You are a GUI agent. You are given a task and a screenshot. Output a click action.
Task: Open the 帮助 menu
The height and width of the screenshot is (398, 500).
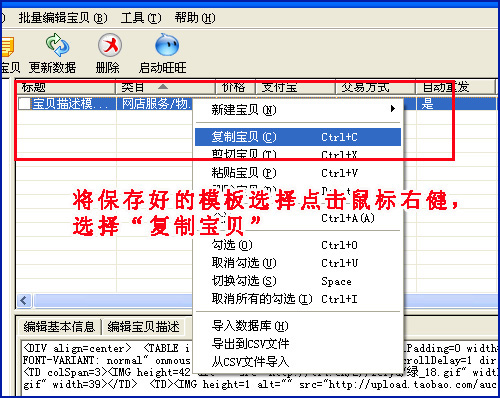pyautogui.click(x=195, y=18)
